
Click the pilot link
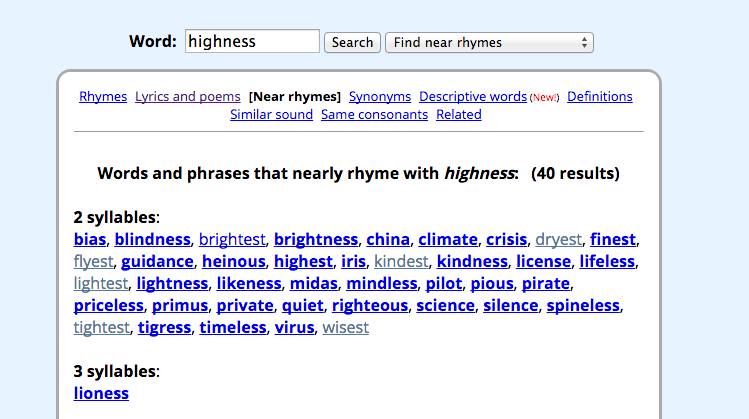[x=443, y=283]
